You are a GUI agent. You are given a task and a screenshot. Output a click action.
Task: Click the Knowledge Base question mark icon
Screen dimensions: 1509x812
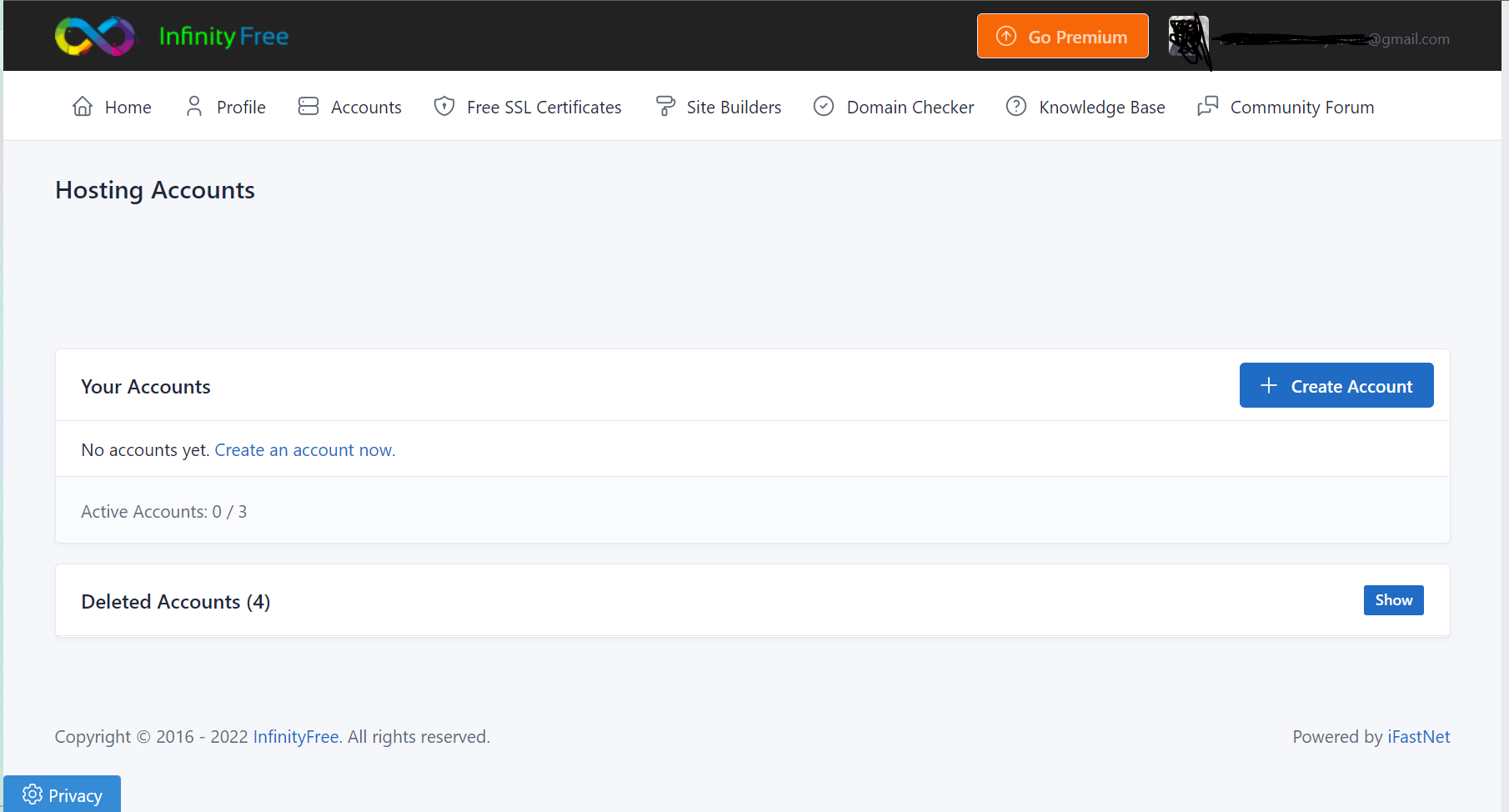point(1016,106)
